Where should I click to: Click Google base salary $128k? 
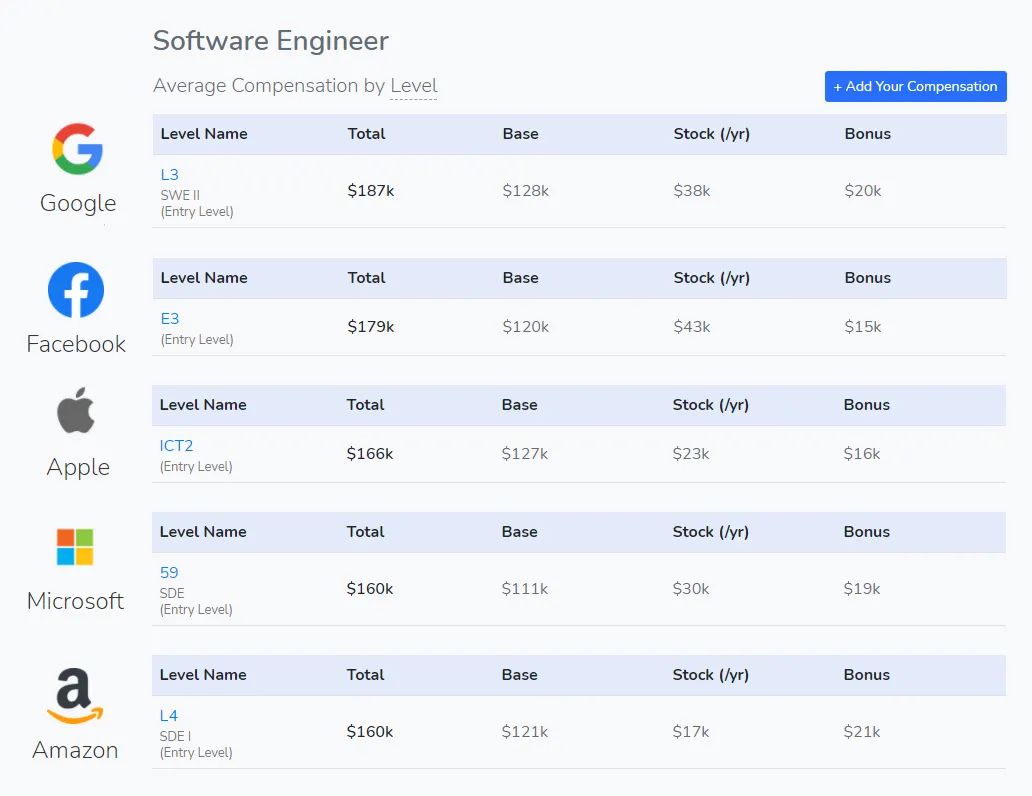pyautogui.click(x=525, y=191)
